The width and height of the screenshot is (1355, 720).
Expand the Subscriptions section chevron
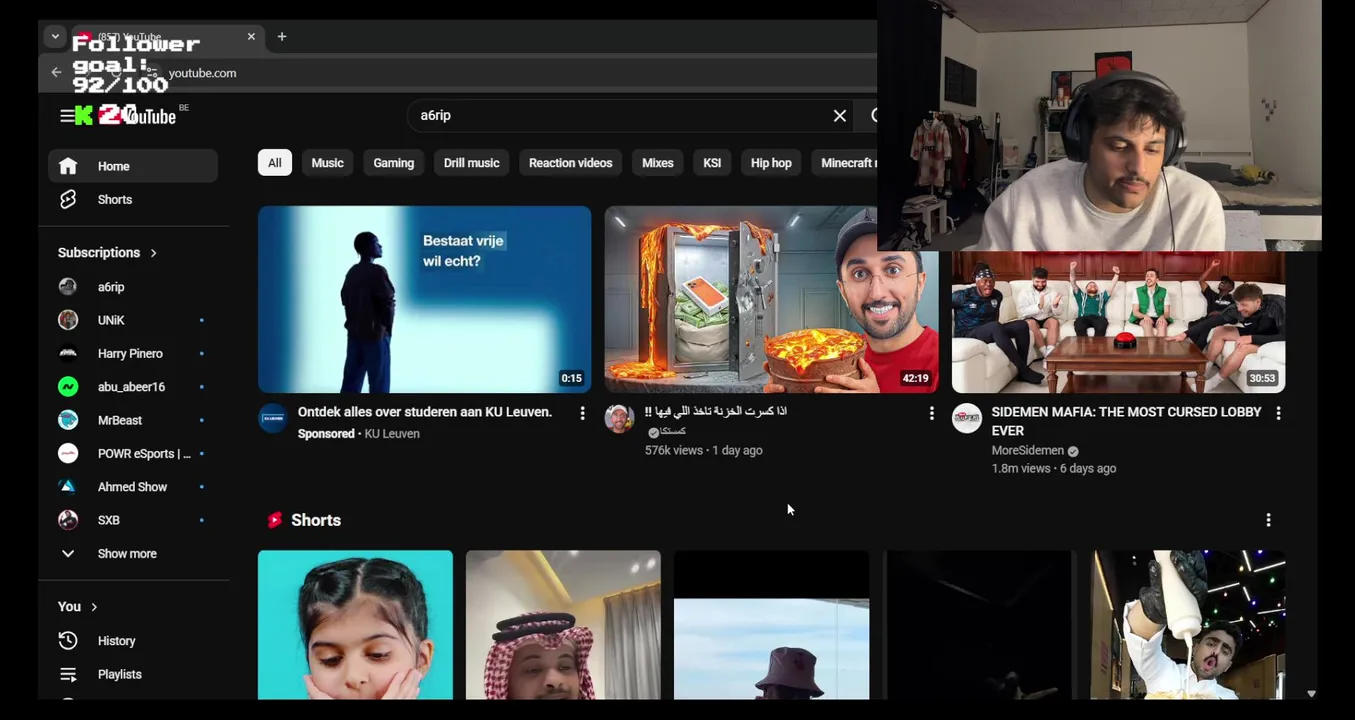click(x=153, y=253)
